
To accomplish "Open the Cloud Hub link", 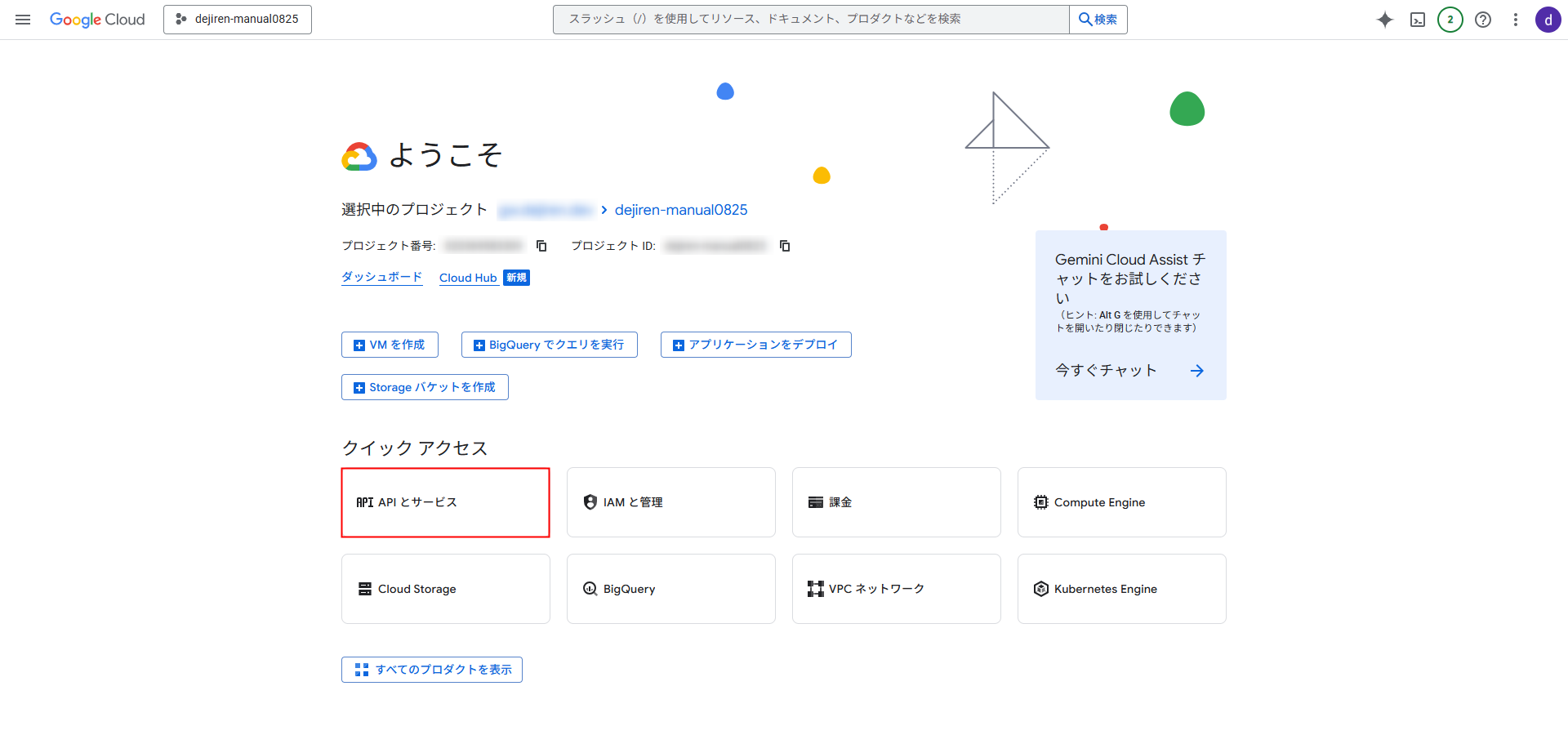I will coord(468,278).
